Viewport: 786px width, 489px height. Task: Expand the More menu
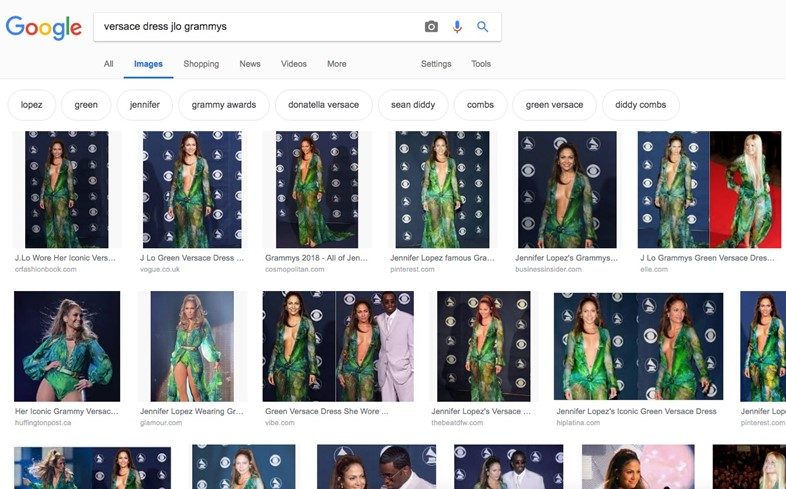336,64
